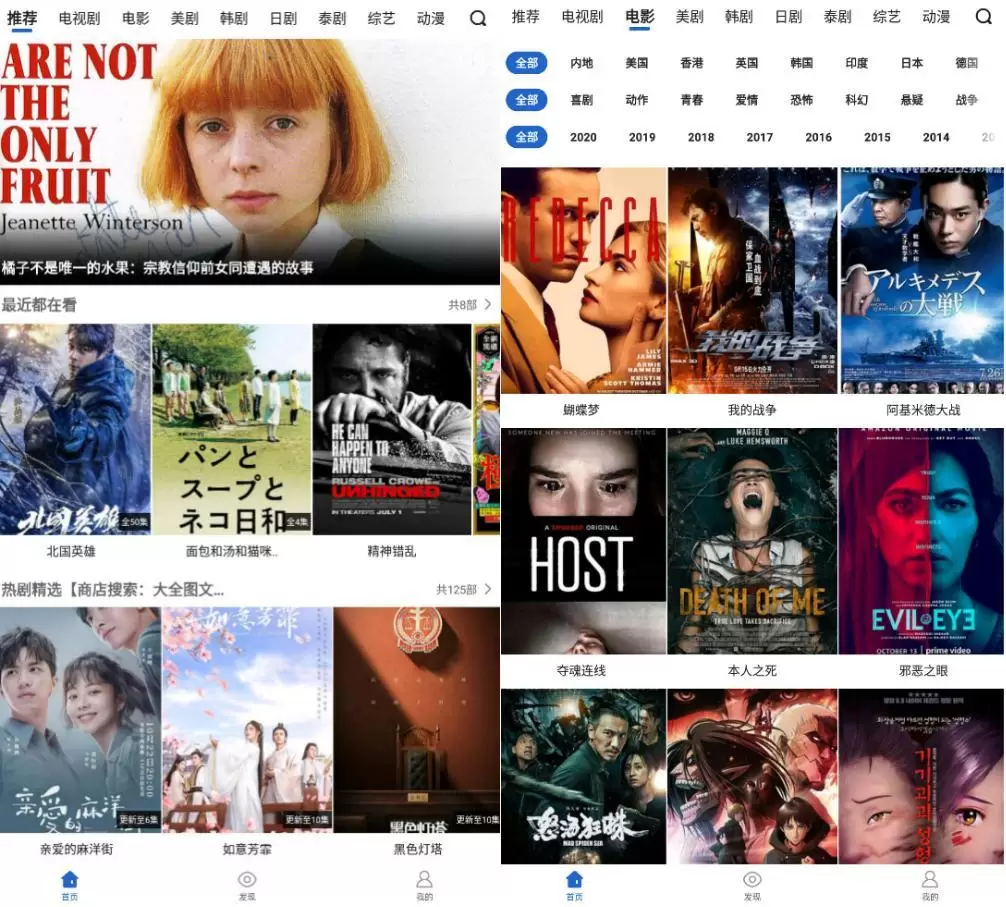
Task: Pick 印度 from the region filters
Action: pyautogui.click(x=857, y=63)
